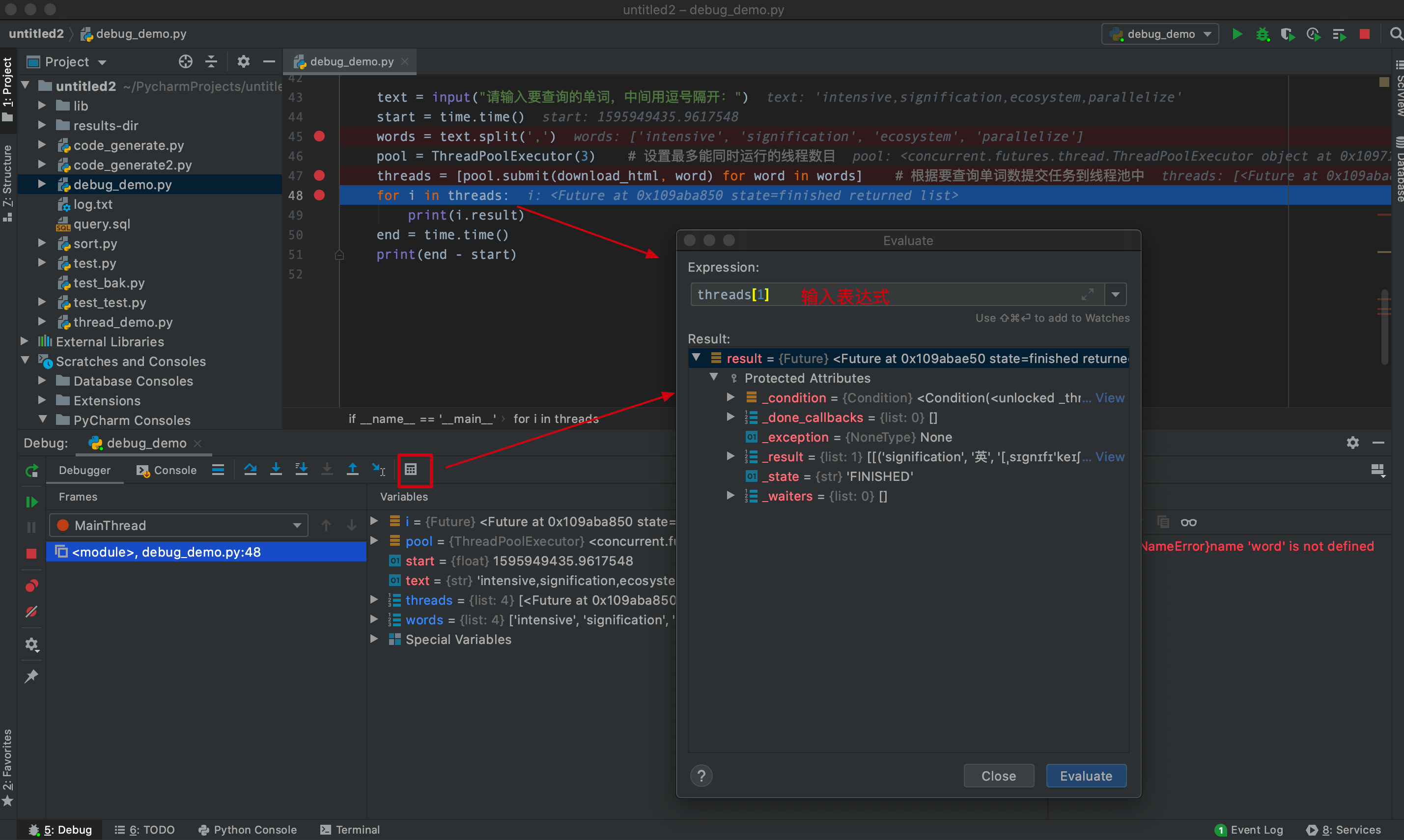This screenshot has width=1404, height=840.
Task: Click Step Into My Code icon
Action: pos(301,469)
